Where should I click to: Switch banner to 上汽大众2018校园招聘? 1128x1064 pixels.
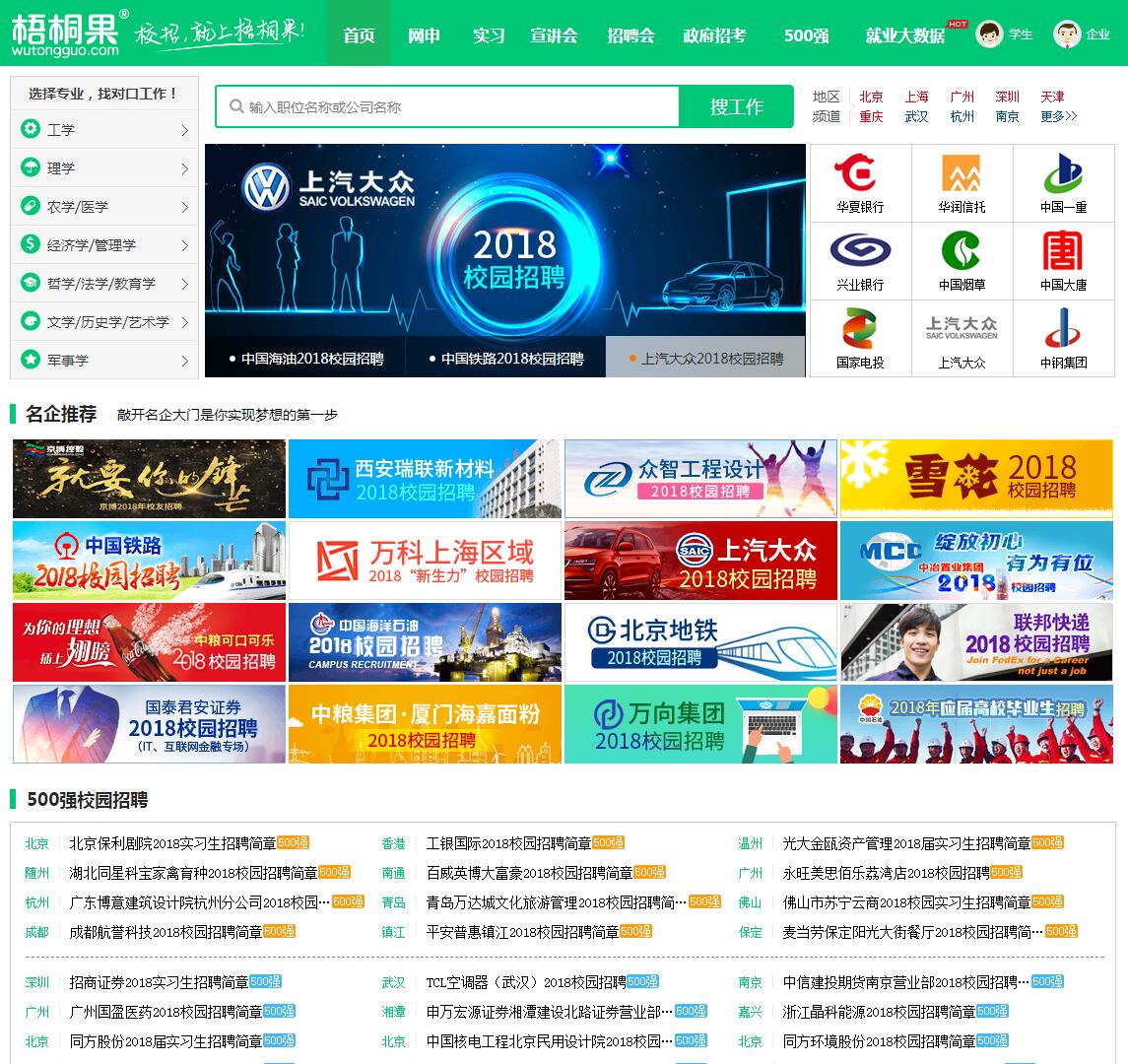coord(705,358)
